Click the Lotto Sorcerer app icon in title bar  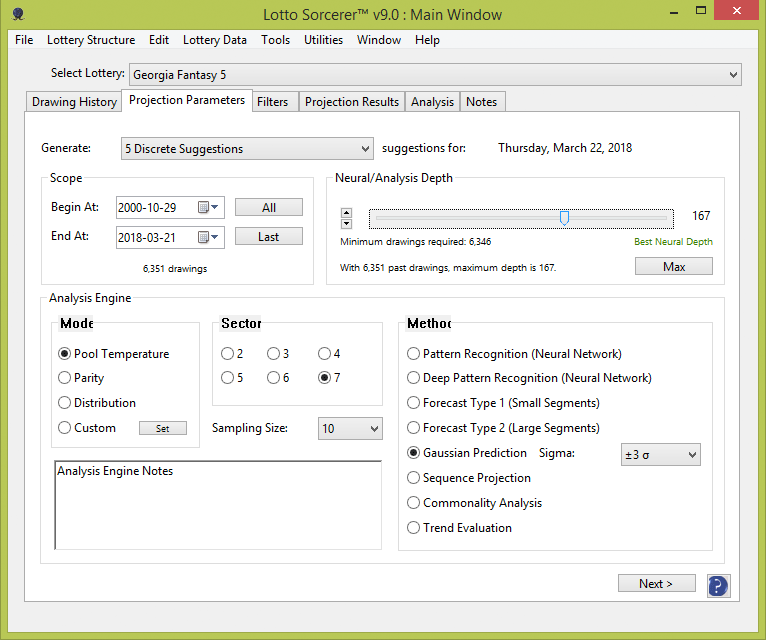tap(18, 14)
